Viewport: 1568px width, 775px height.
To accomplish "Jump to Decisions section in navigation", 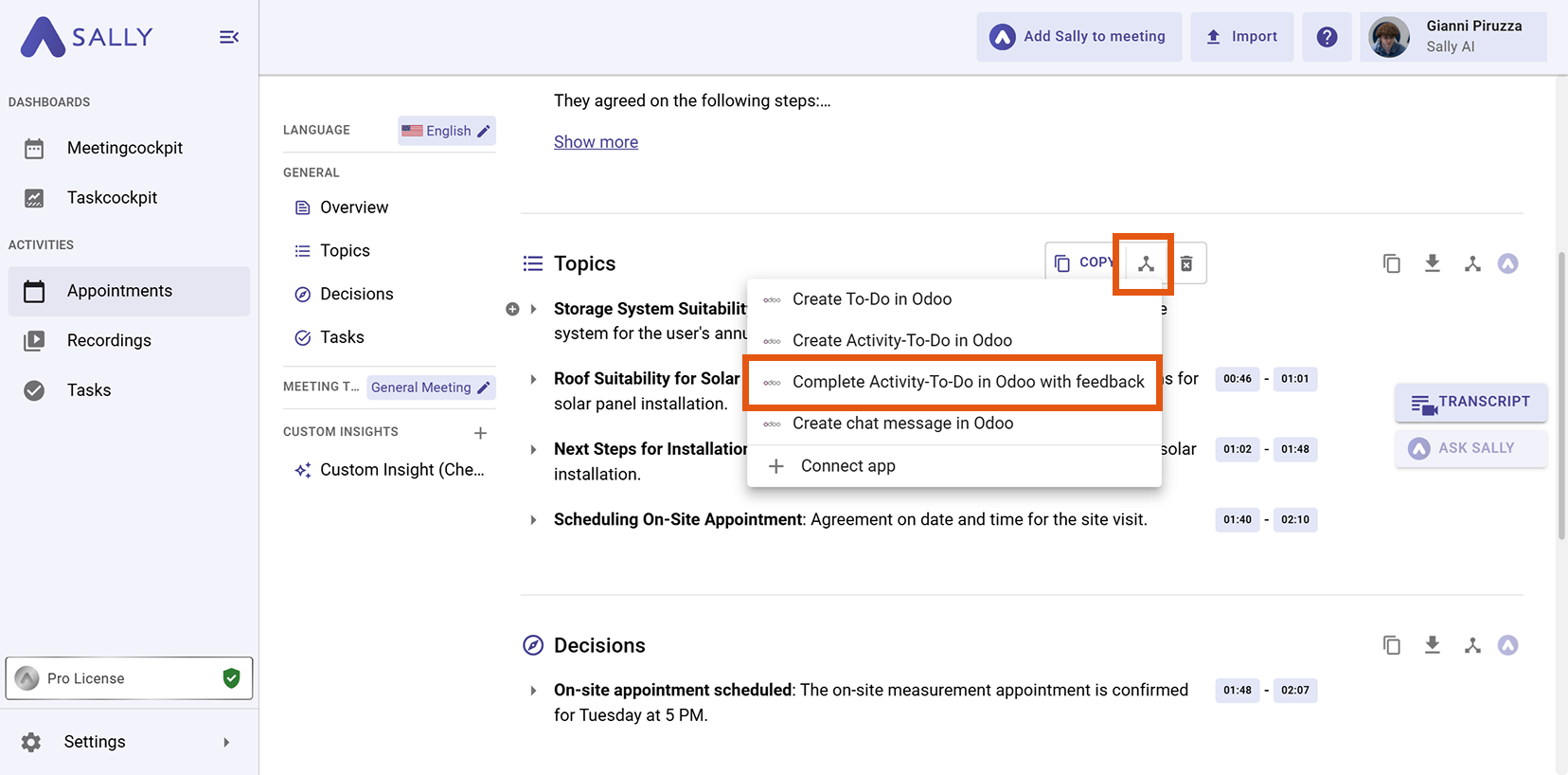I will 356,294.
